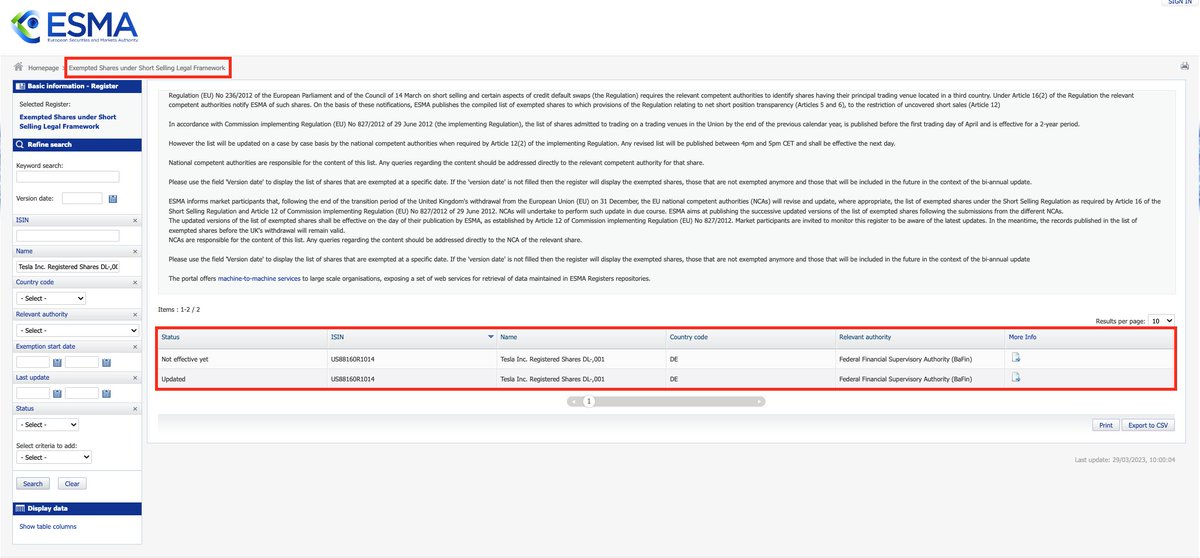Image resolution: width=1200 pixels, height=558 pixels.
Task: Click the Search button
Action: click(33, 483)
